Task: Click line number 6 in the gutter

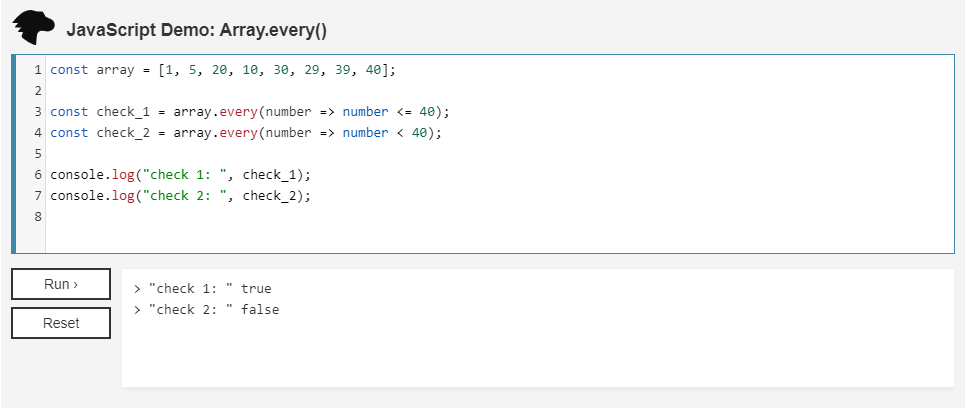Action: [37, 175]
